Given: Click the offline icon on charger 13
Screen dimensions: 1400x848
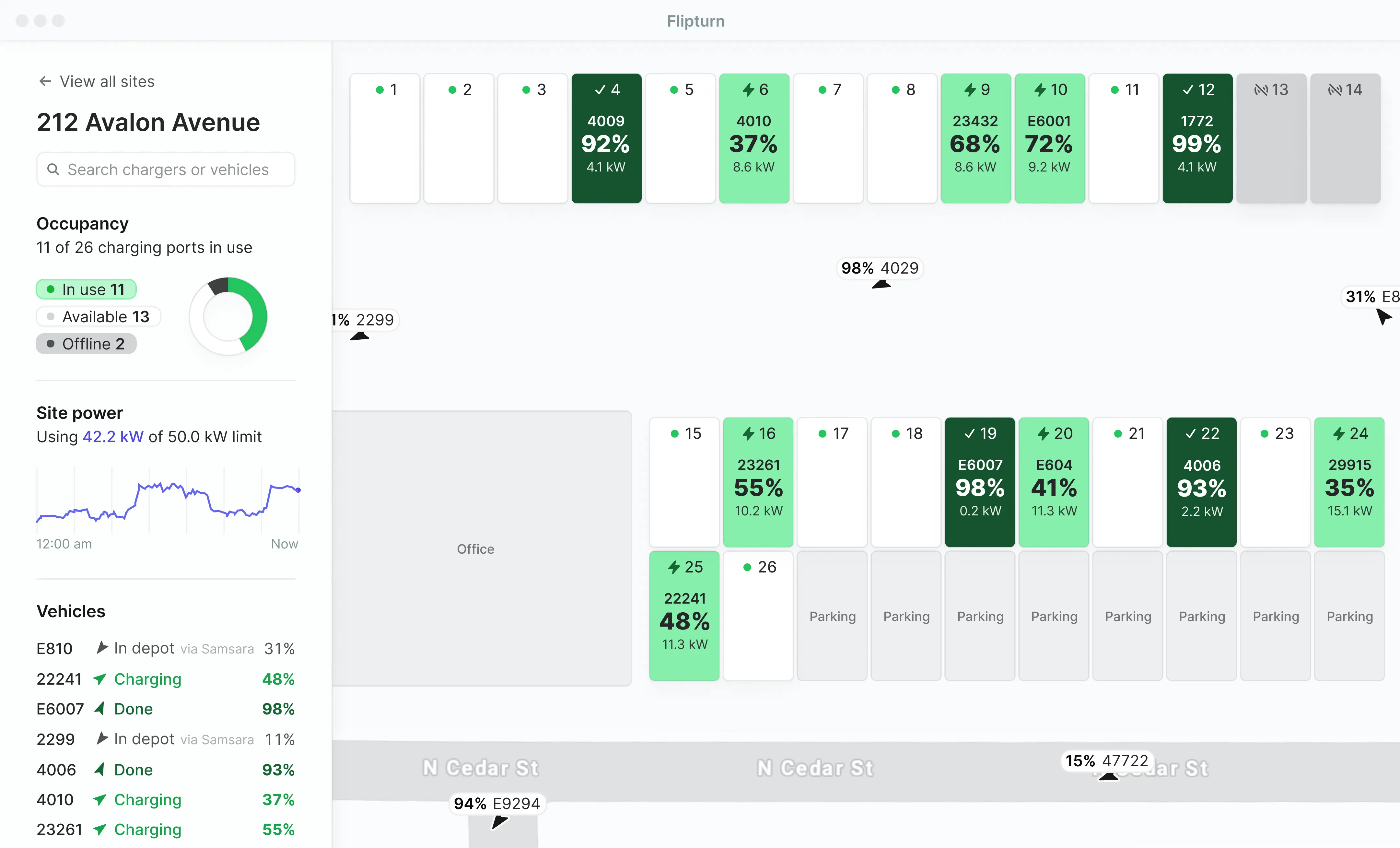Looking at the screenshot, I should point(1263,89).
